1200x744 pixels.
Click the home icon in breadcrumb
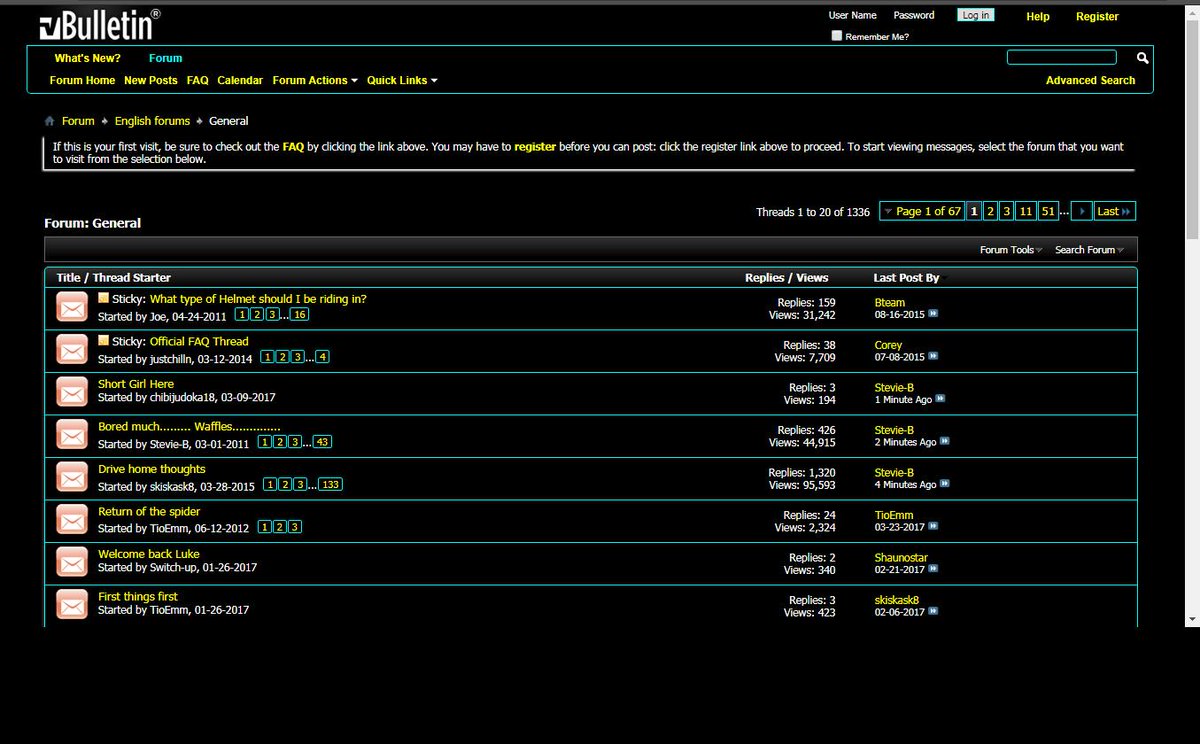49,121
